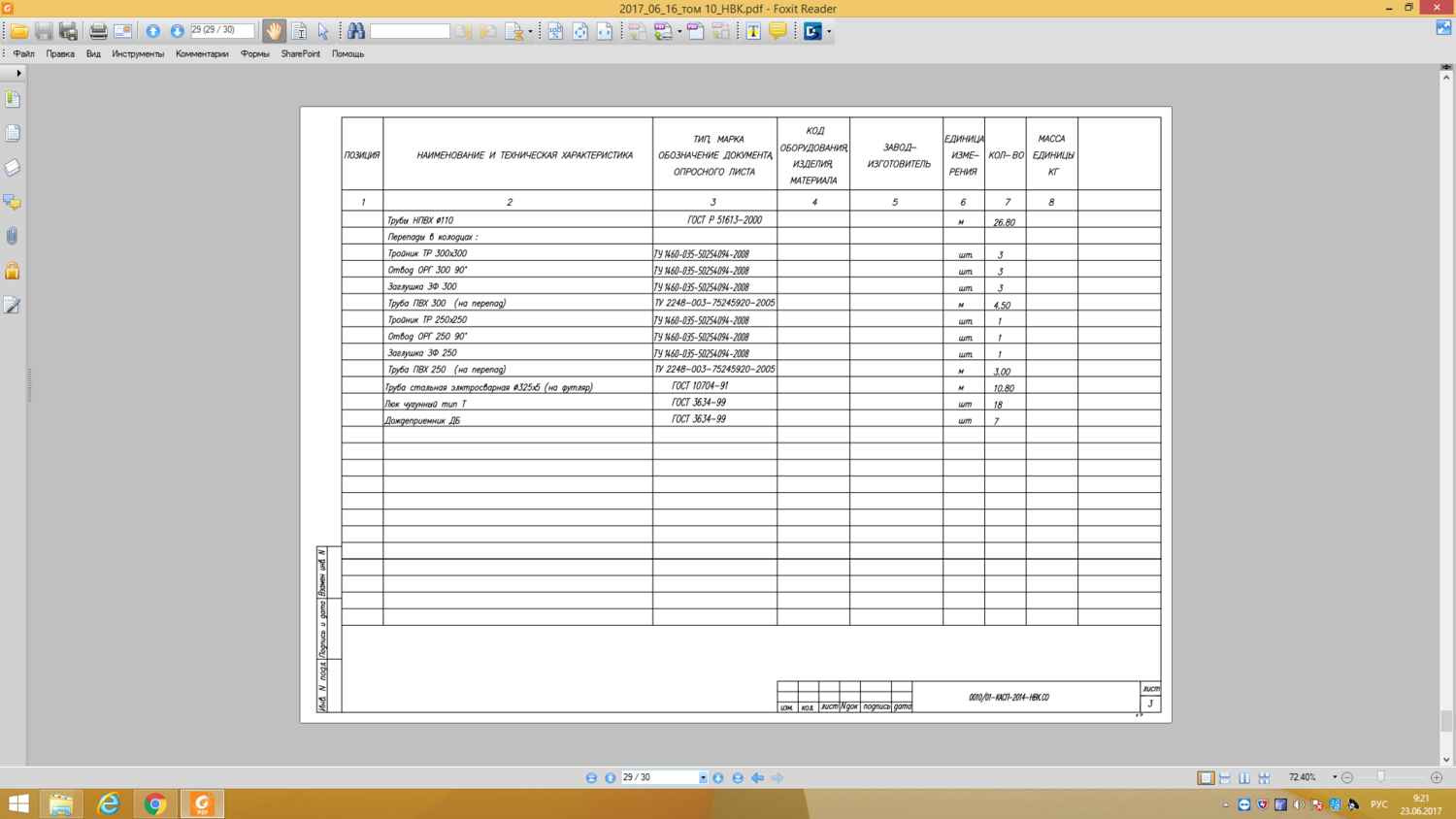Viewport: 1456px width, 819px height.
Task: Click the Foxit logo icon in toolbar
Action: 812,31
